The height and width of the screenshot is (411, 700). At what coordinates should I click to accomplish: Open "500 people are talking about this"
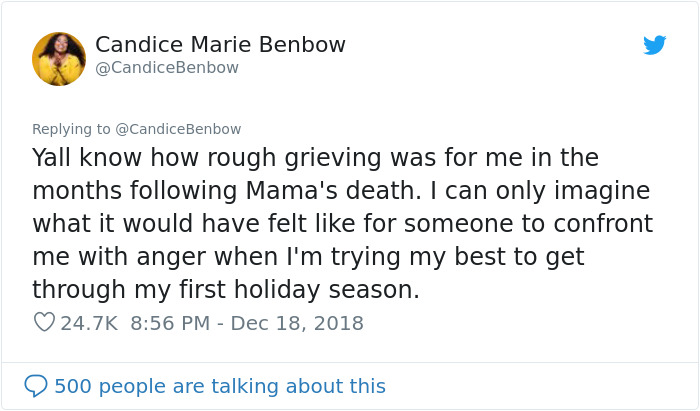click(219, 386)
